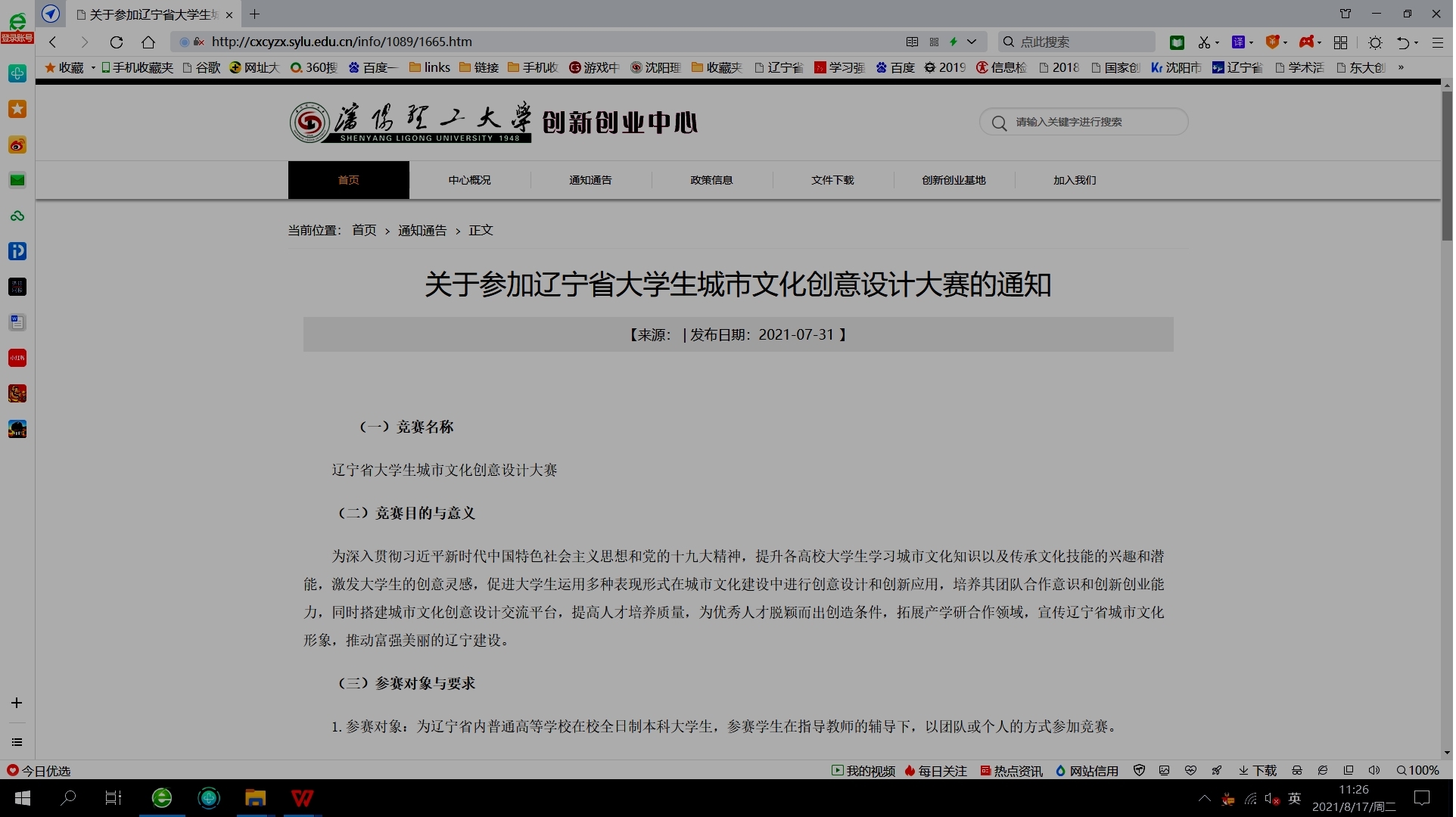Click the 今日优选 status bar entry
This screenshot has width=1456, height=817.
39,771
